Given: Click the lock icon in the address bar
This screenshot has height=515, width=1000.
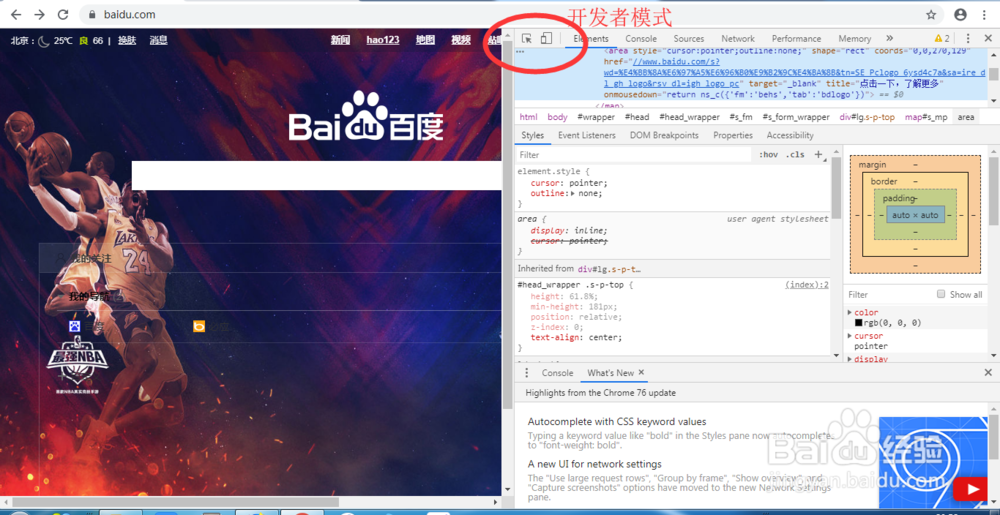Looking at the screenshot, I should (x=92, y=14).
